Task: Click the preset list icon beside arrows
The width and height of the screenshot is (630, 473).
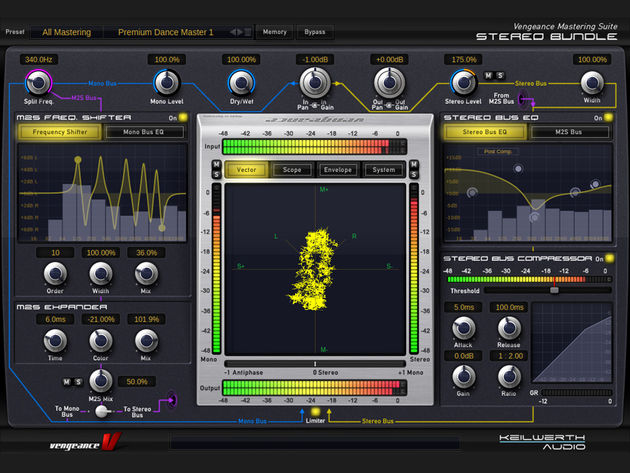Action: click(x=248, y=32)
